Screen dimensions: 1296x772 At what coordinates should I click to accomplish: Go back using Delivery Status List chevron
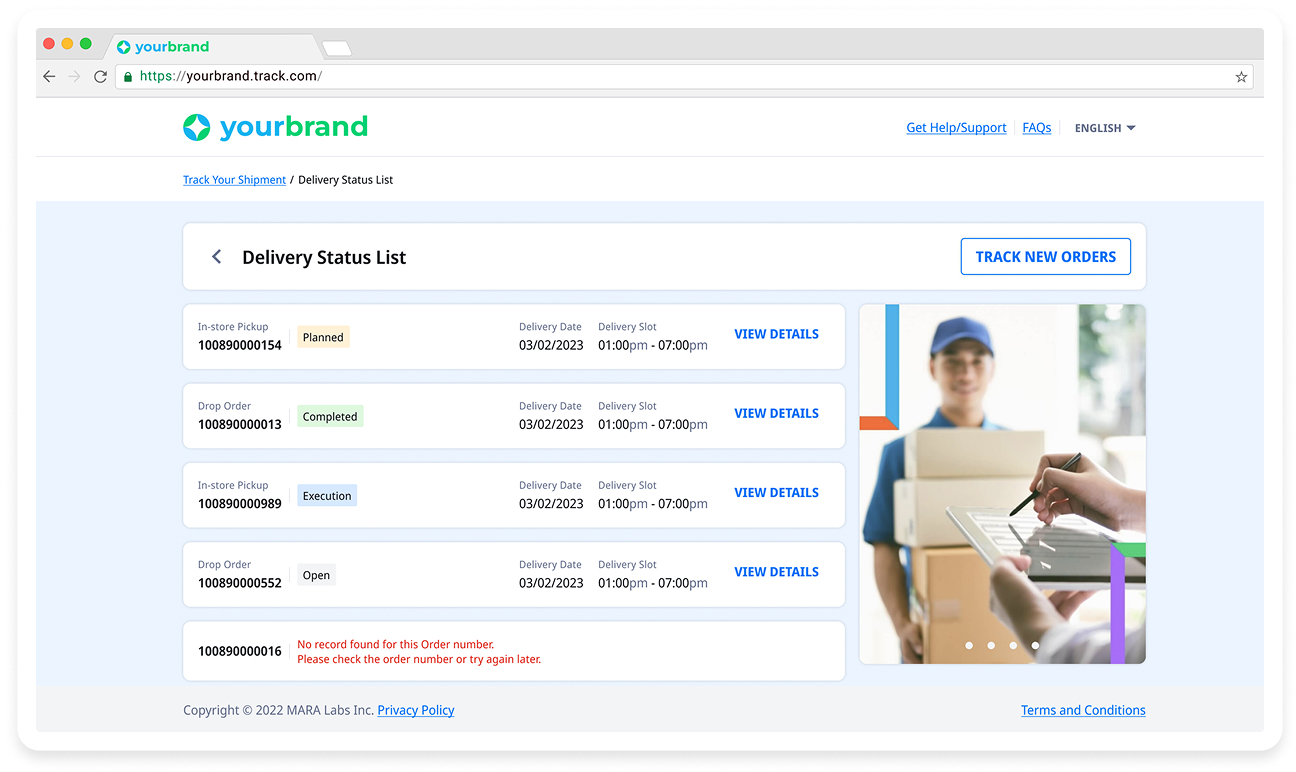[x=216, y=257]
